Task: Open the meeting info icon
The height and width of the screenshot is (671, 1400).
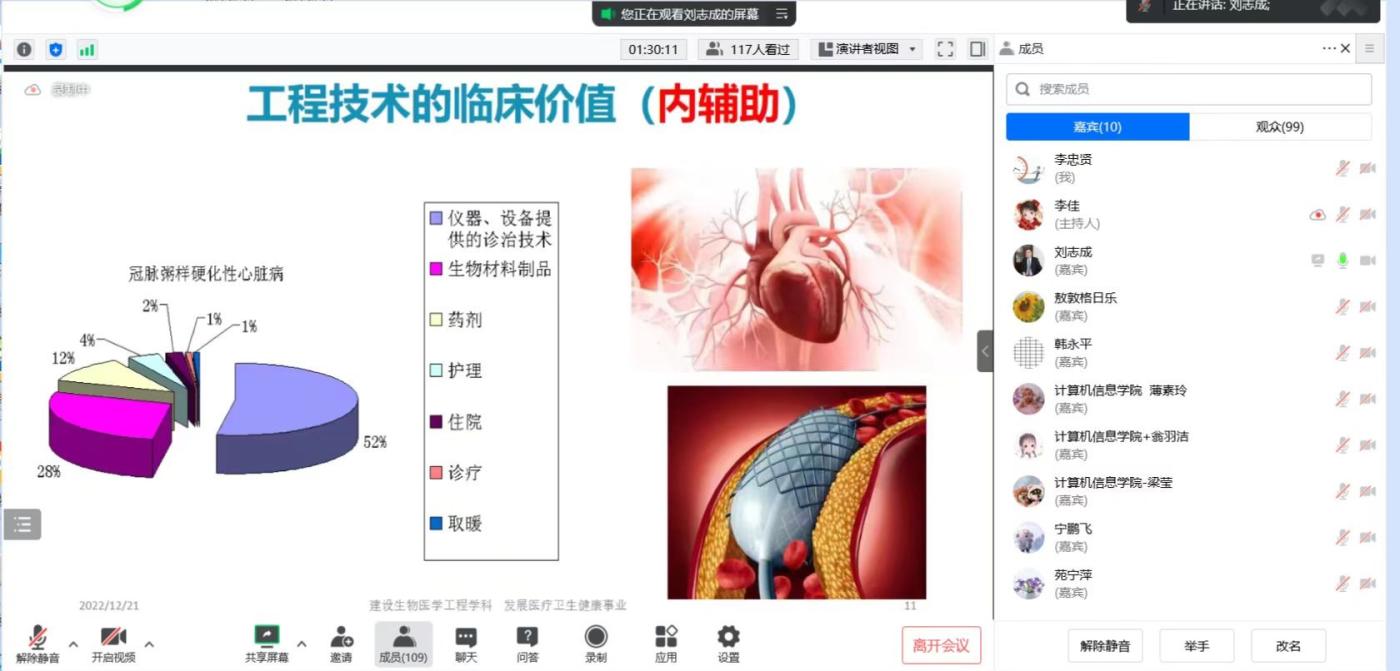Action: pos(24,49)
